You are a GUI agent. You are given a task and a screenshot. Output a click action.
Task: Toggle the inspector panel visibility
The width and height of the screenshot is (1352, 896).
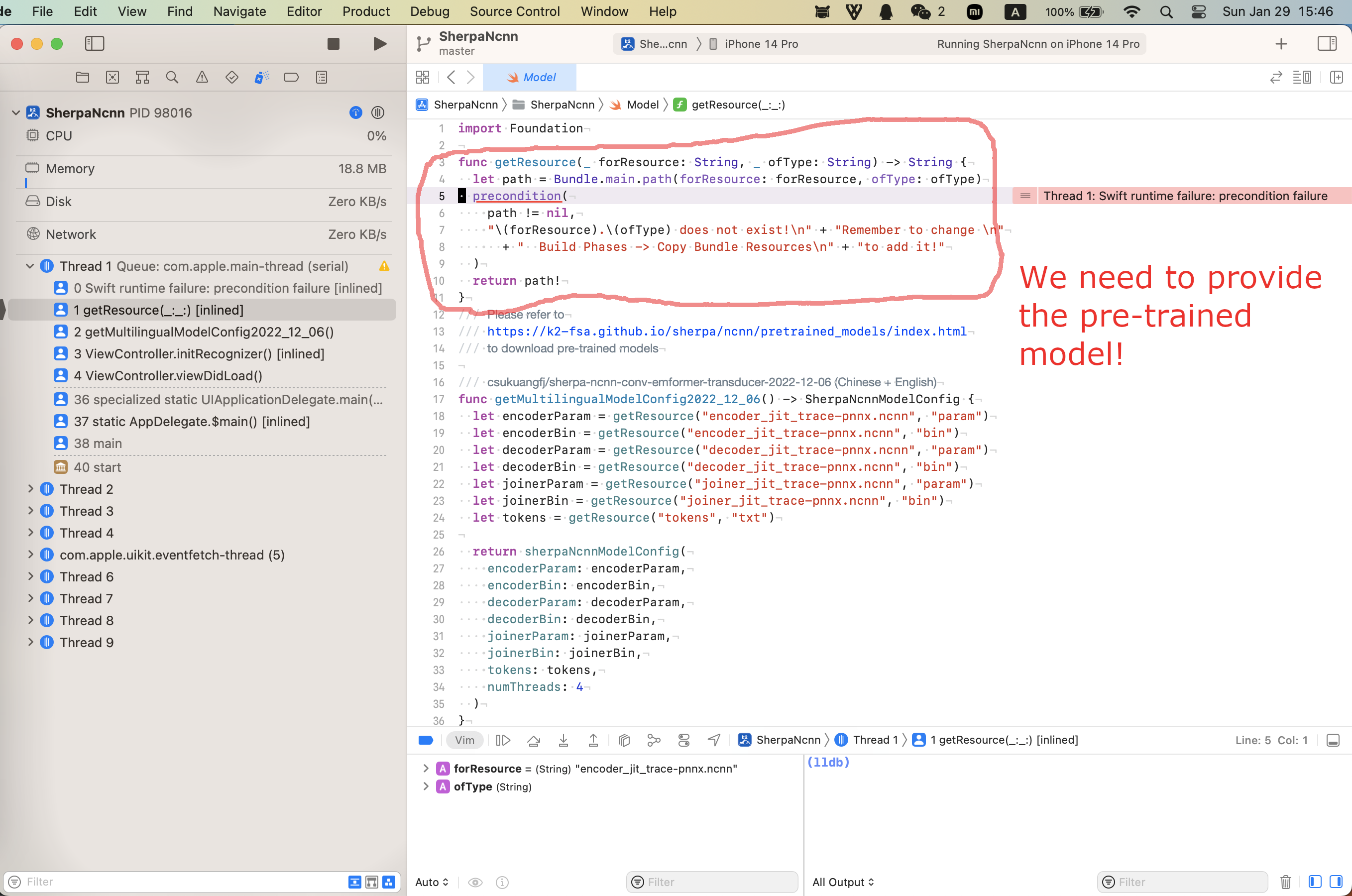pos(1327,43)
